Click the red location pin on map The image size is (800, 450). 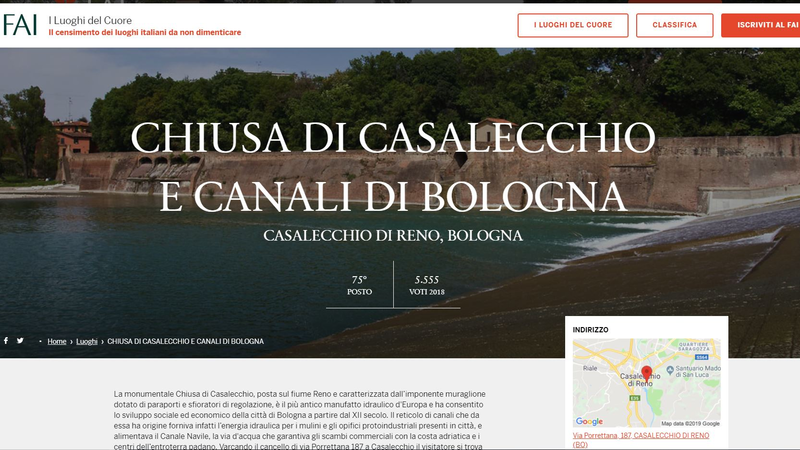pyautogui.click(x=646, y=374)
